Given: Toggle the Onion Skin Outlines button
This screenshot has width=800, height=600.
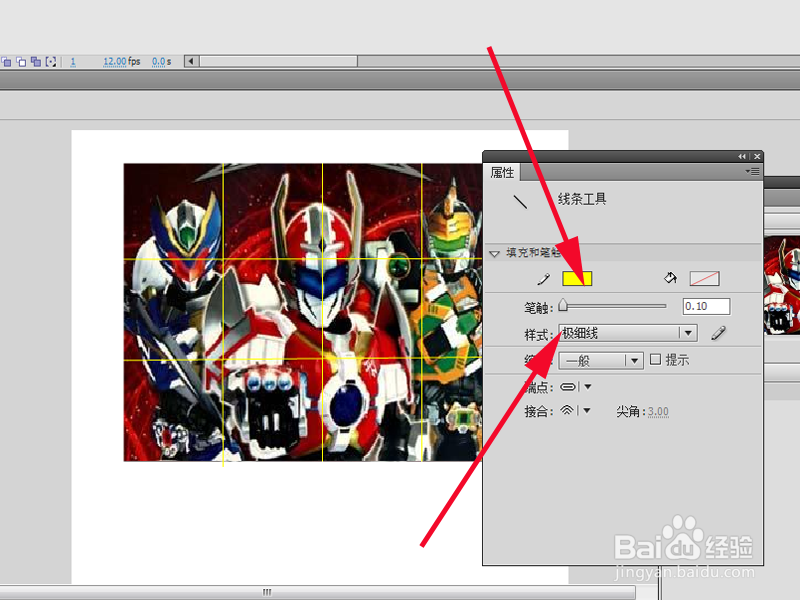Looking at the screenshot, I should coord(21,62).
